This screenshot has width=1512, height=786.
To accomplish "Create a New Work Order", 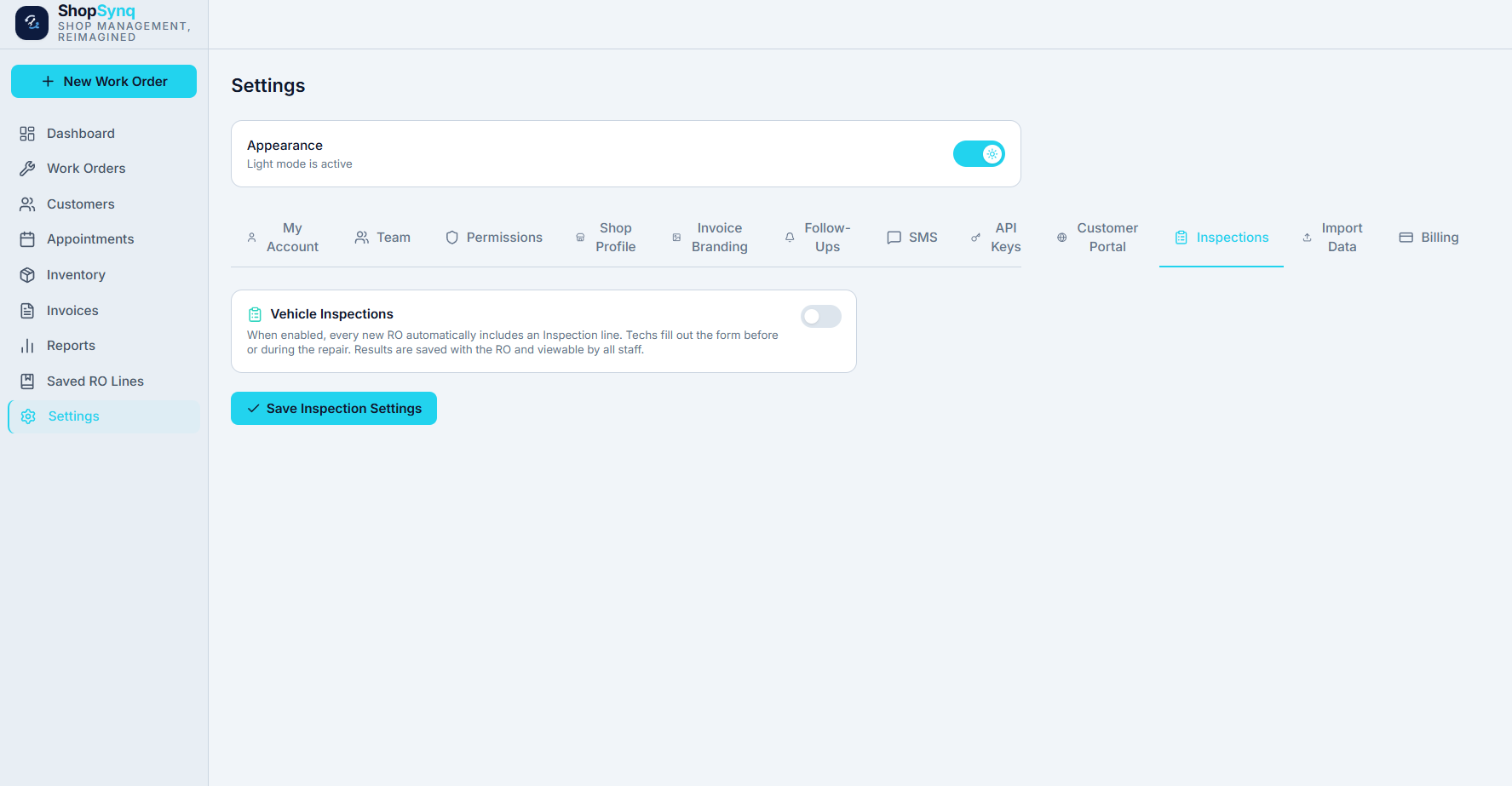I will click(104, 82).
